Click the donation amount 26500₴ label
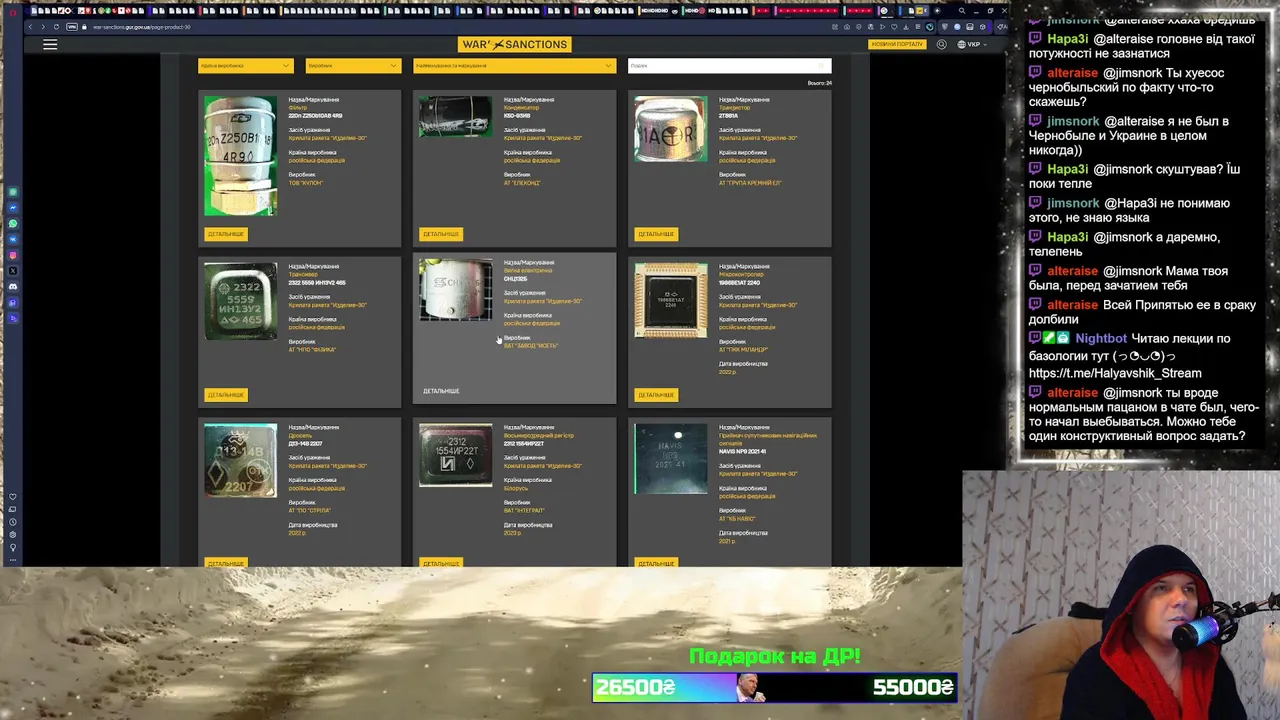Screen dimensions: 1280x720 pyautogui.click(x=635, y=688)
